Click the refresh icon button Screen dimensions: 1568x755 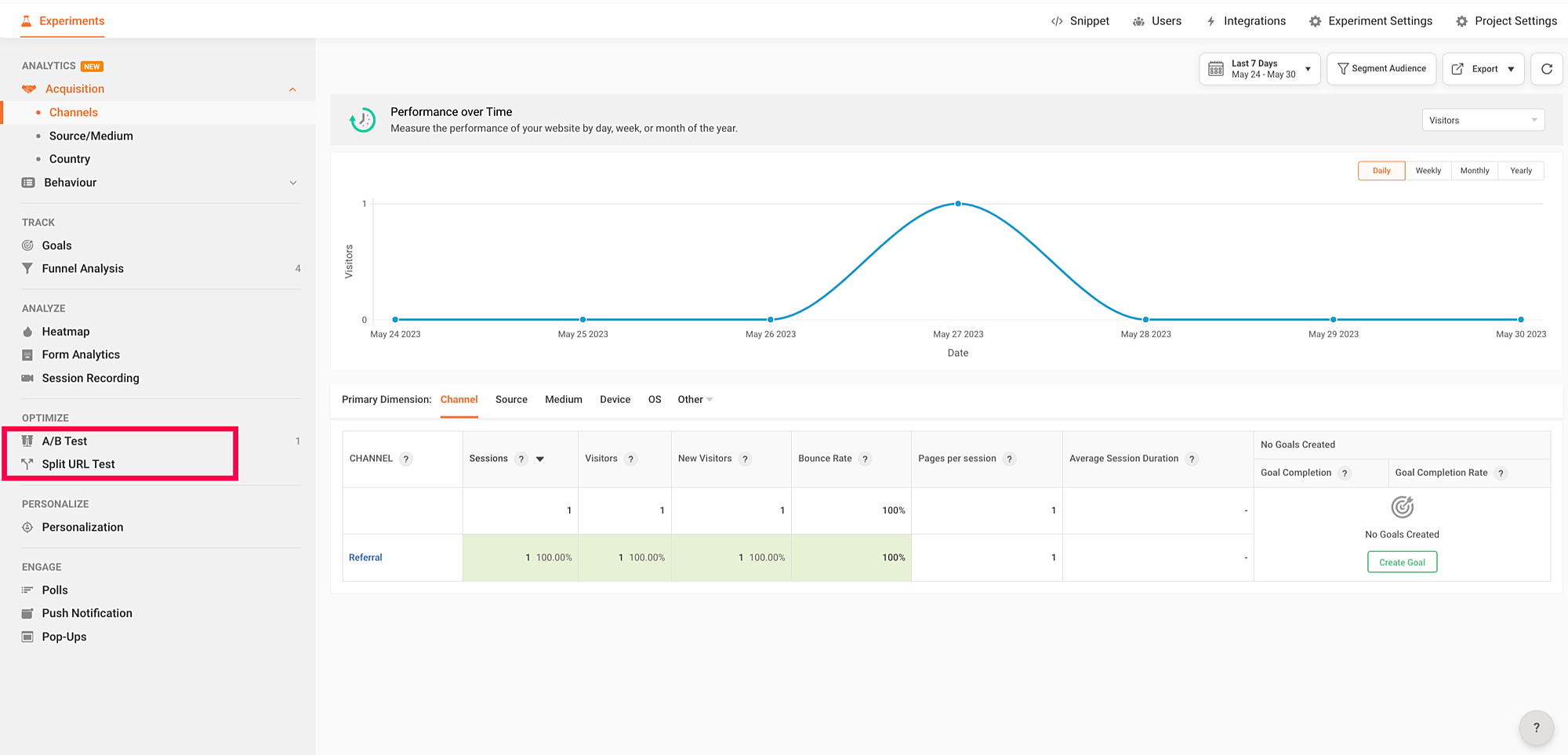coord(1546,69)
